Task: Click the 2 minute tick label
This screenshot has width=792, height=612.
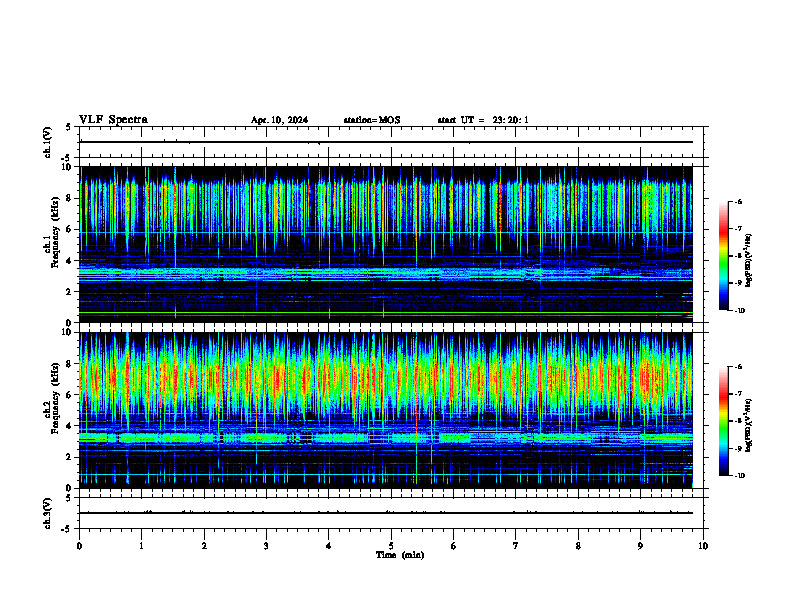Action: (x=204, y=546)
